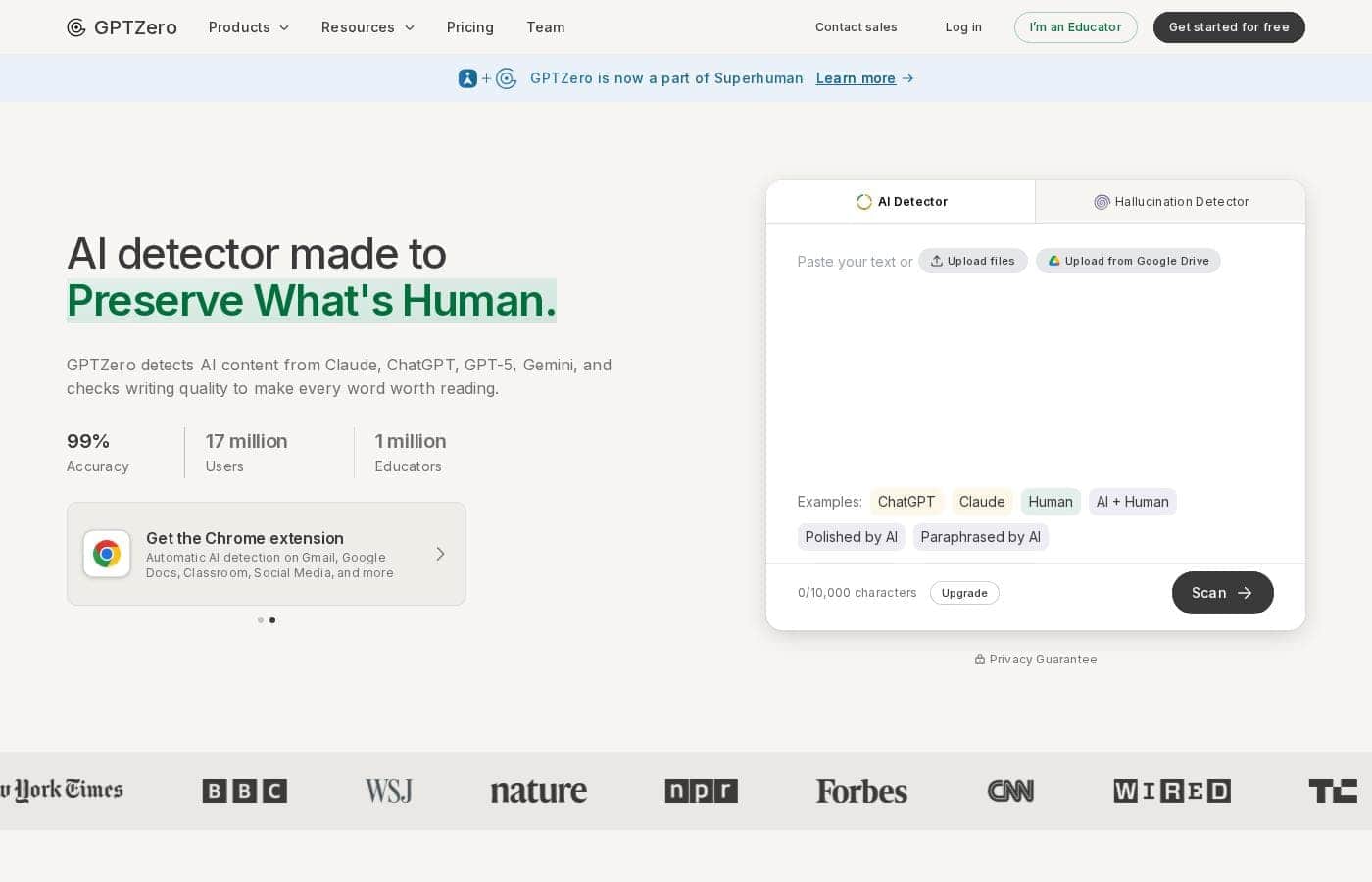The image size is (1372, 882).
Task: Show the first carousel slide dot
Action: tap(261, 620)
